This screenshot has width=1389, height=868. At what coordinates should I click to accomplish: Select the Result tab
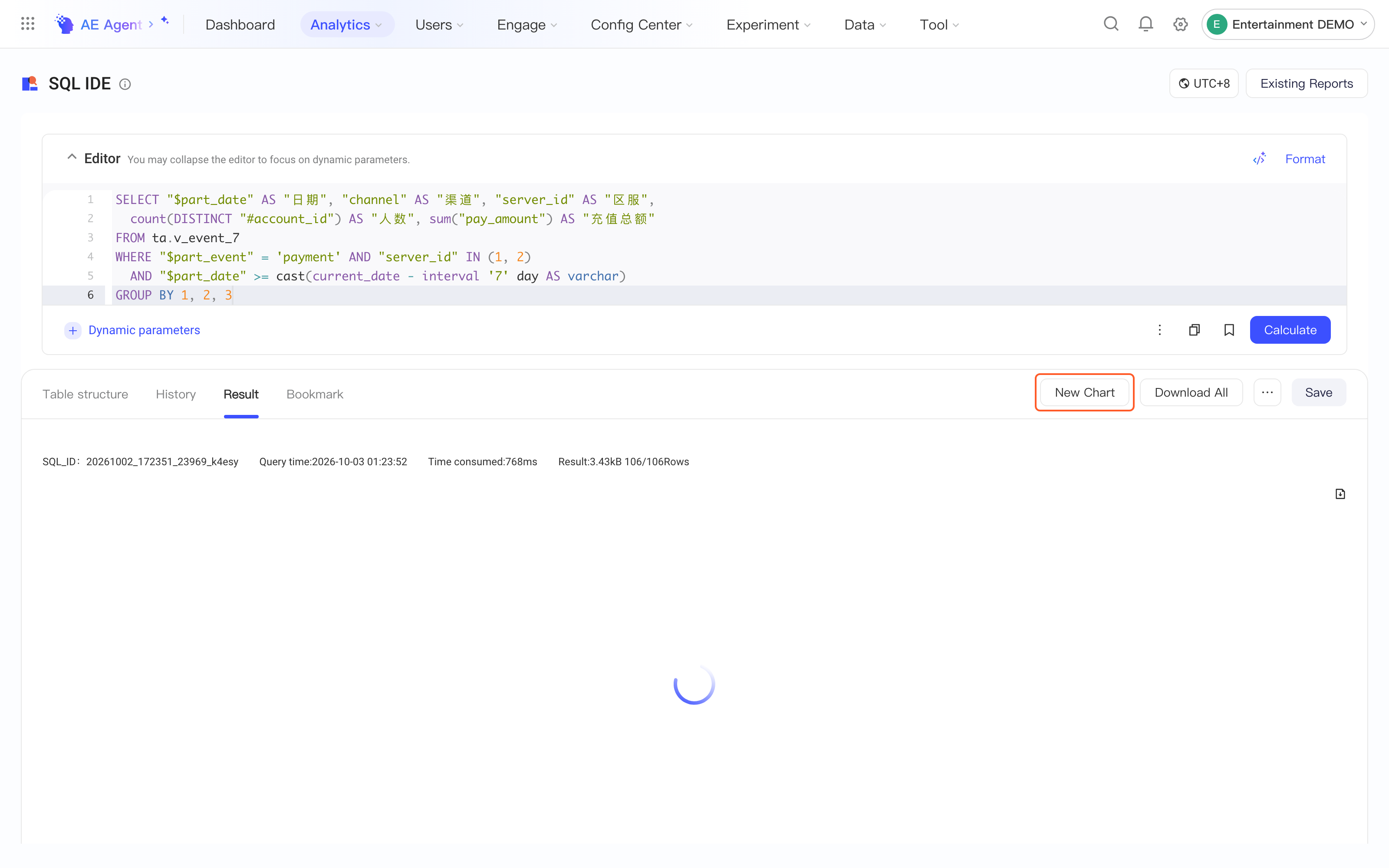pos(241,395)
